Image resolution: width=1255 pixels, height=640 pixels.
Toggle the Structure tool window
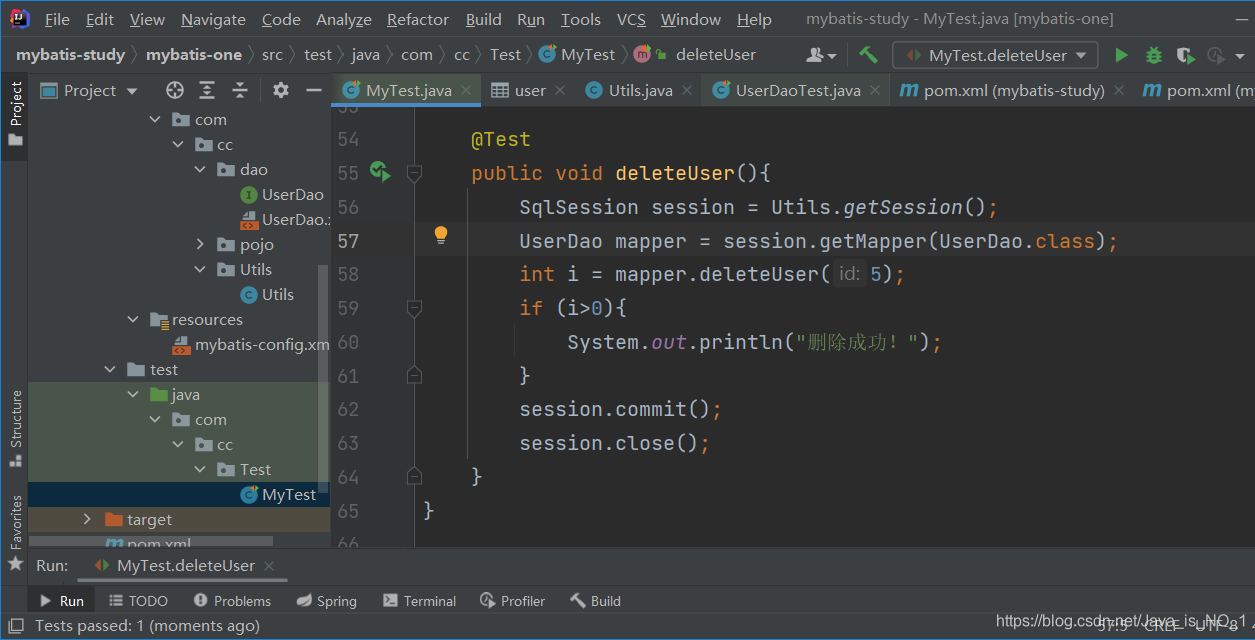coord(15,428)
